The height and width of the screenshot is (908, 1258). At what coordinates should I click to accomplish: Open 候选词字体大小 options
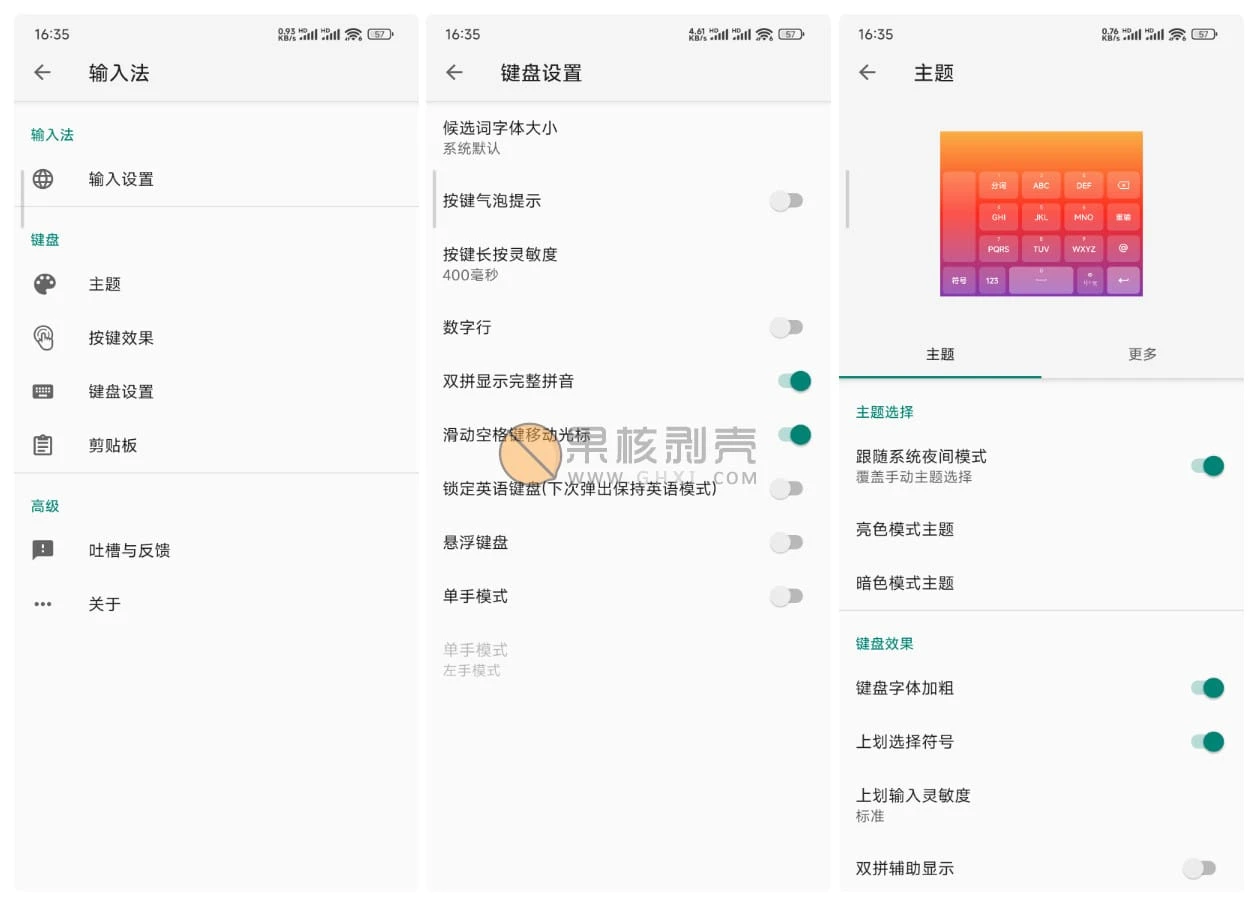[500, 138]
